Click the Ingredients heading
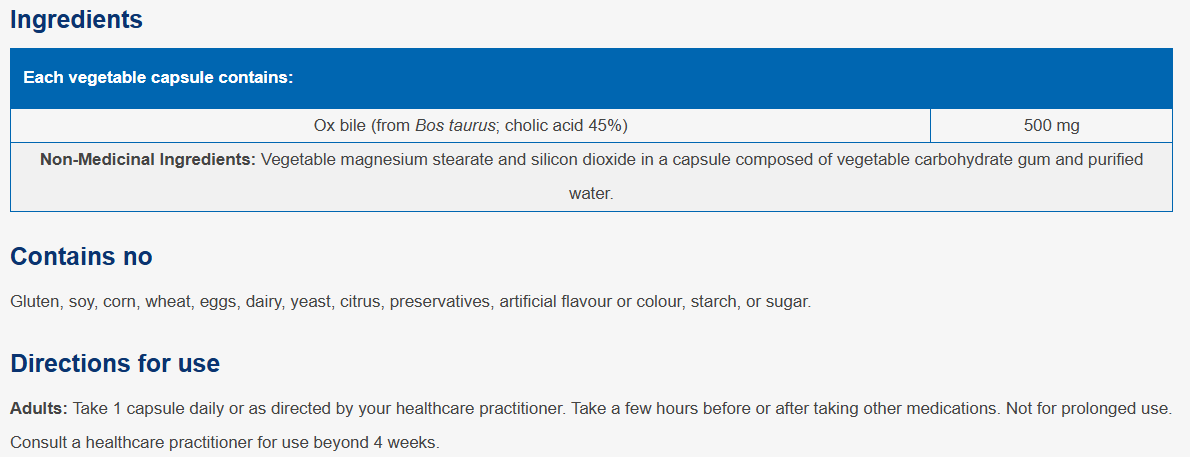1190x457 pixels. pyautogui.click(x=77, y=20)
